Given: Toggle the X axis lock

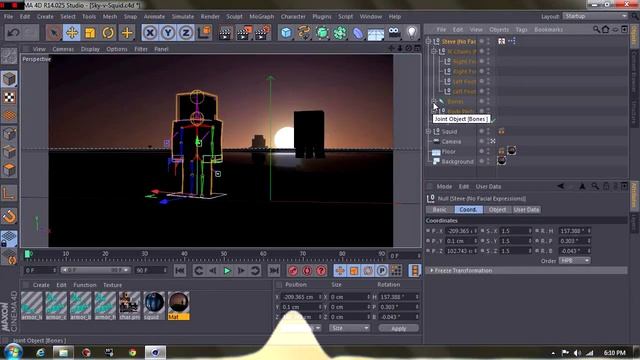Looking at the screenshot, I should tap(150, 33).
